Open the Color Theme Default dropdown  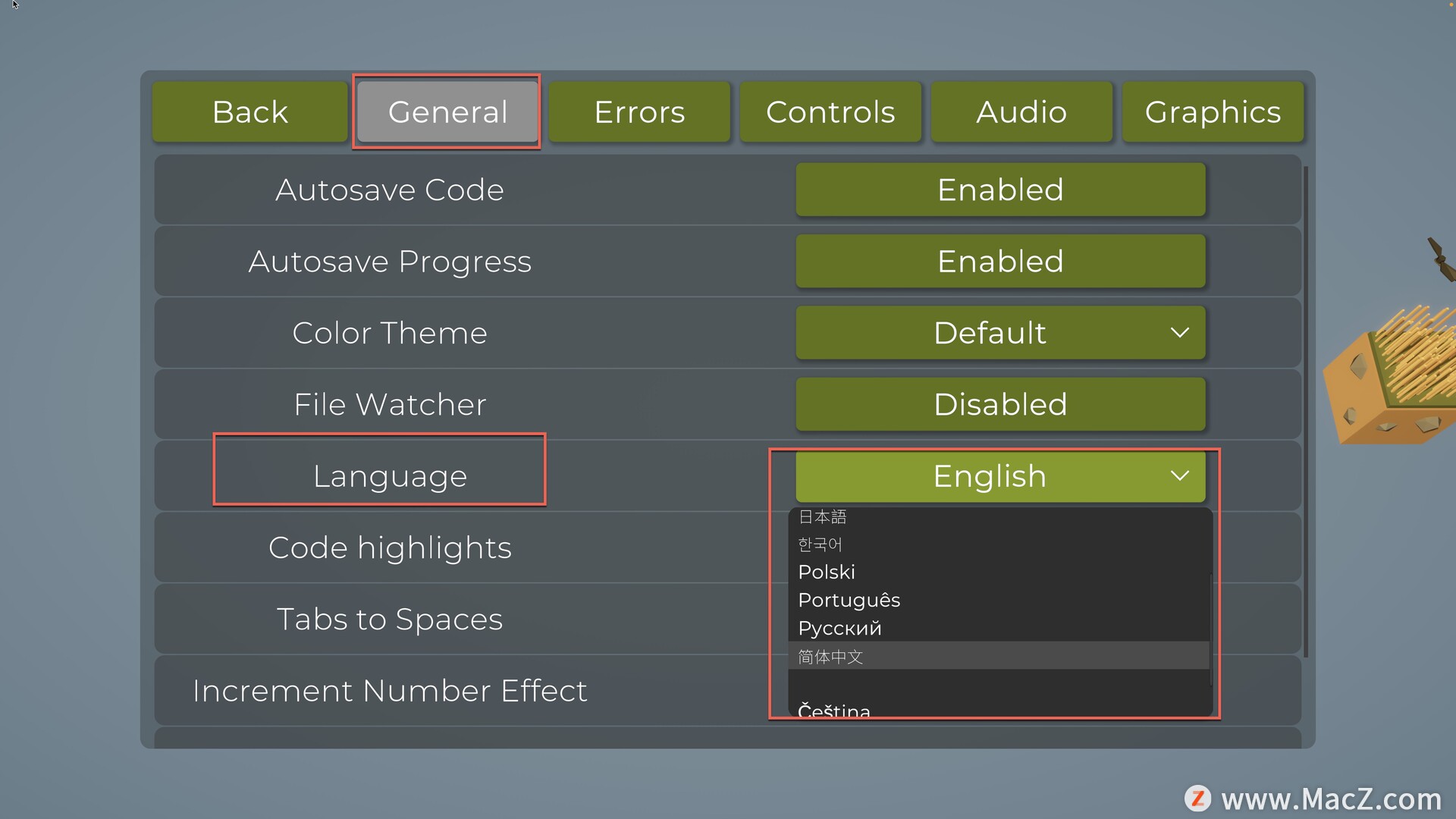[1000, 333]
